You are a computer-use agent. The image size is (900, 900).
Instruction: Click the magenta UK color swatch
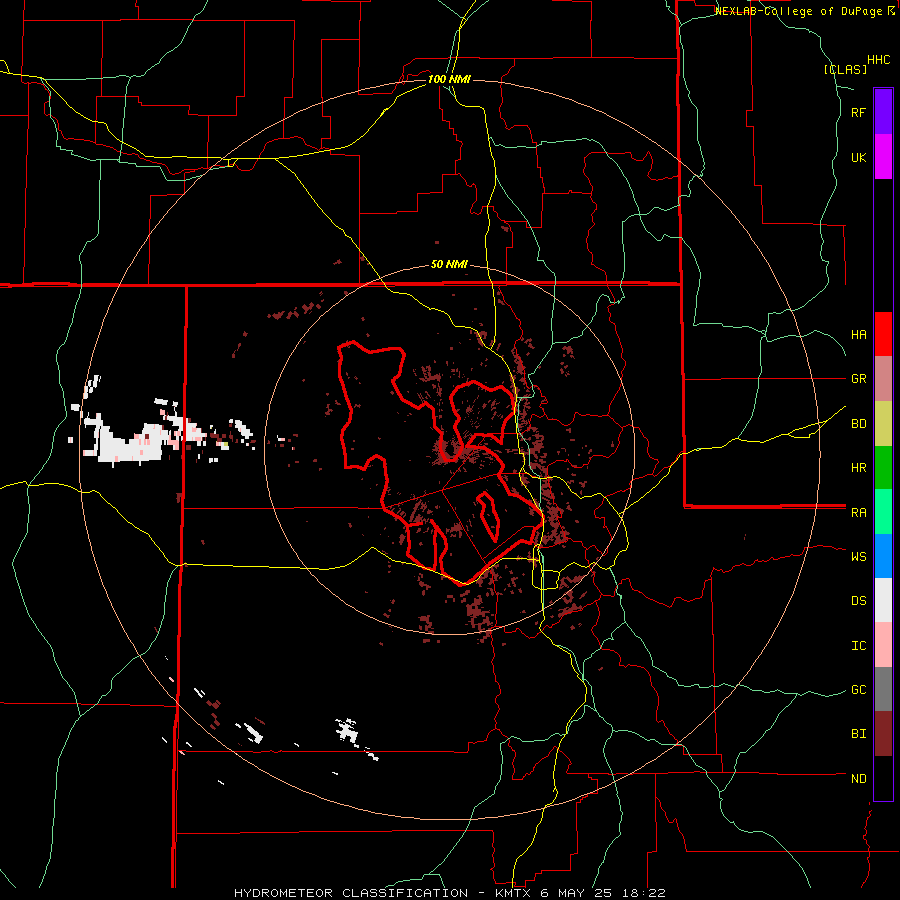[x=883, y=157]
